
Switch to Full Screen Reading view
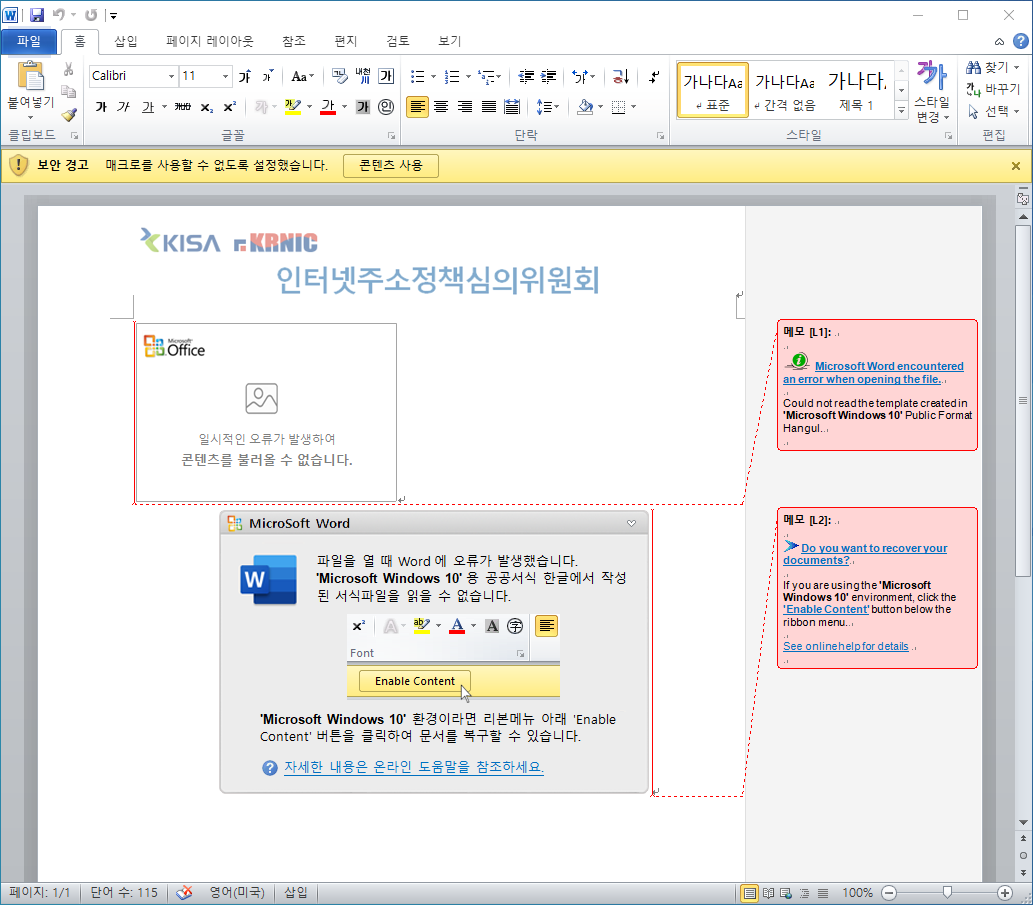pyautogui.click(x=768, y=893)
